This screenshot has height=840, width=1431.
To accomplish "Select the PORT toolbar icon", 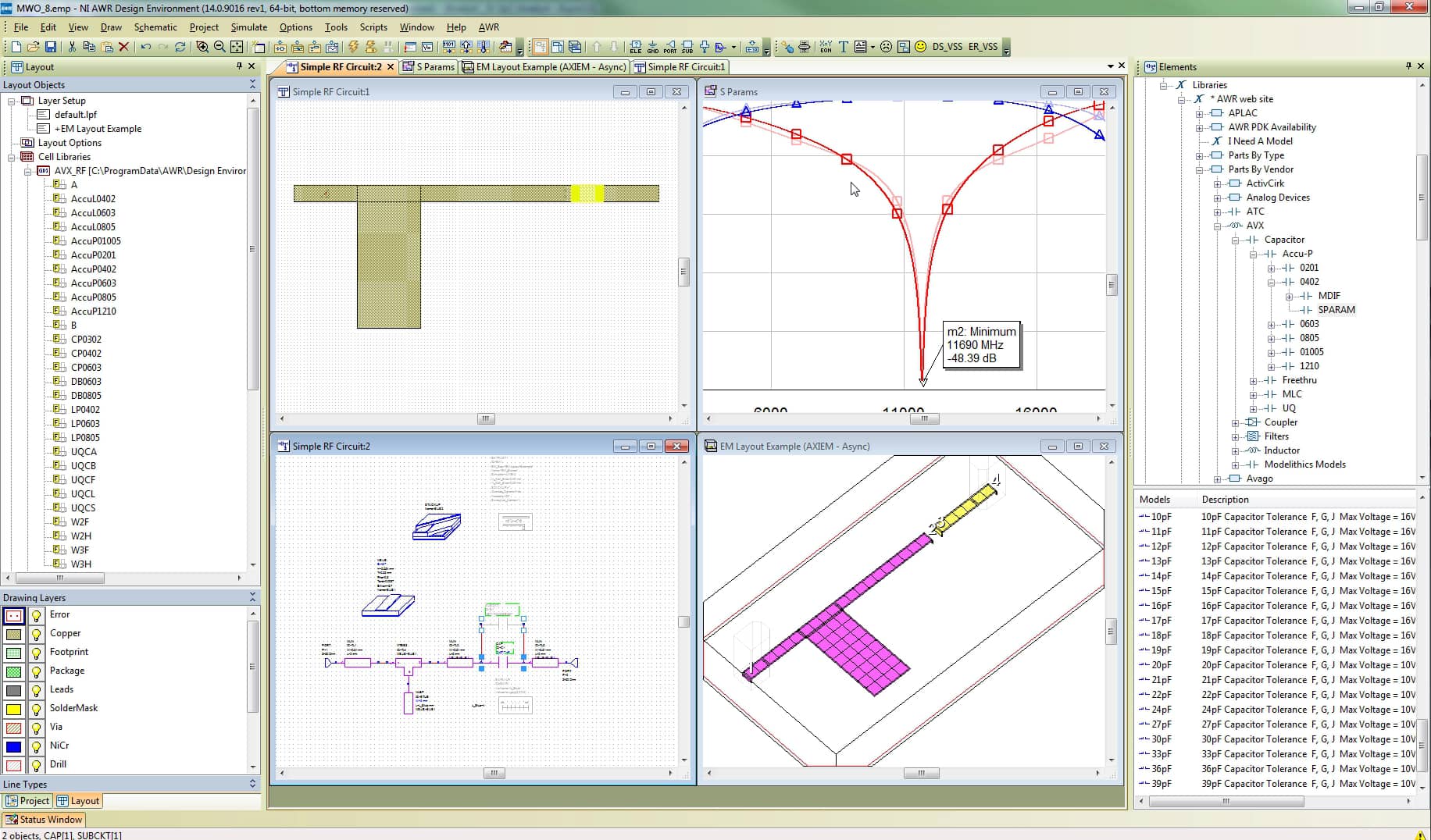I will (671, 48).
